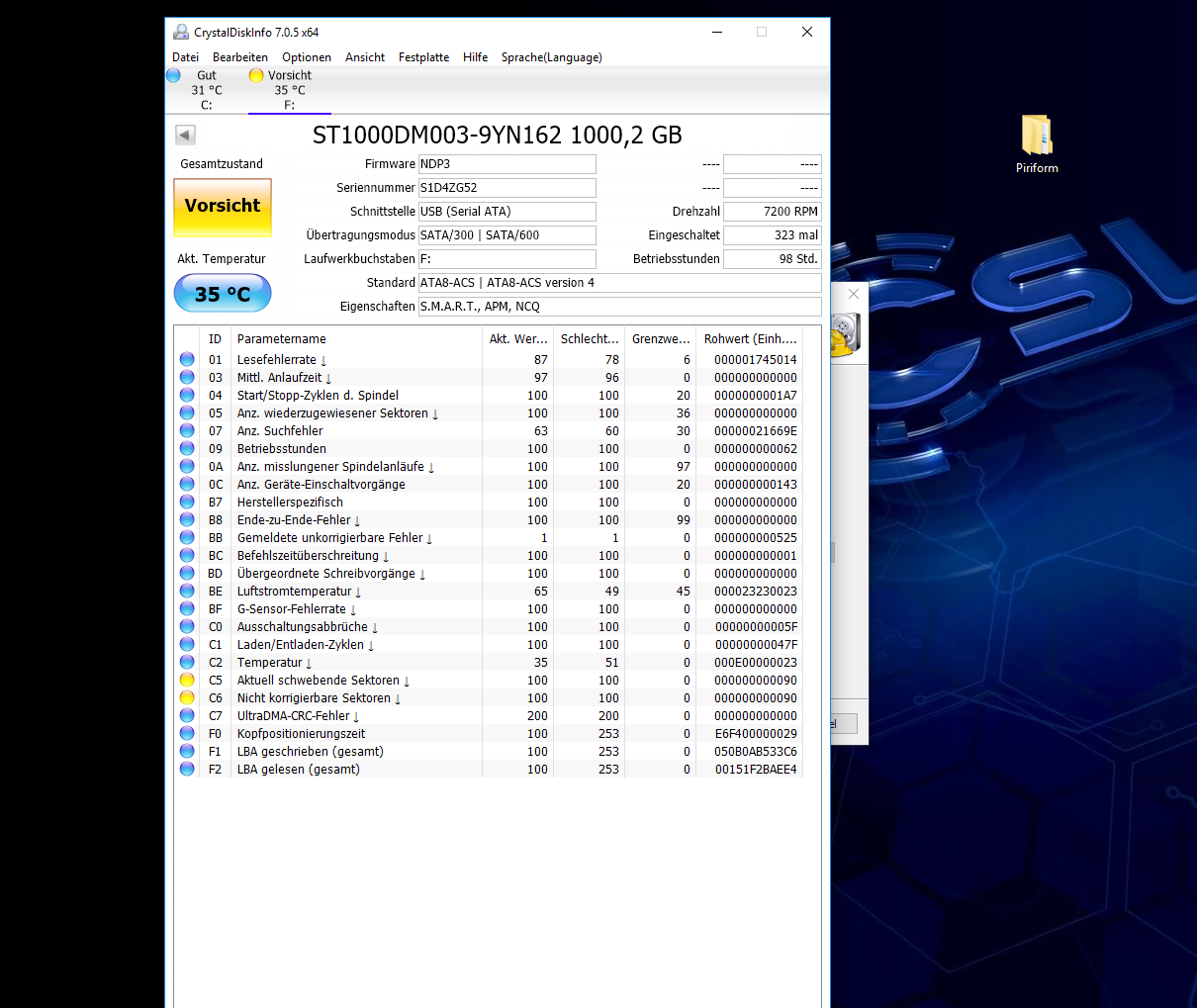The image size is (1197, 1008).
Task: Sort by the Grenzwe... column header
Action: (661, 338)
